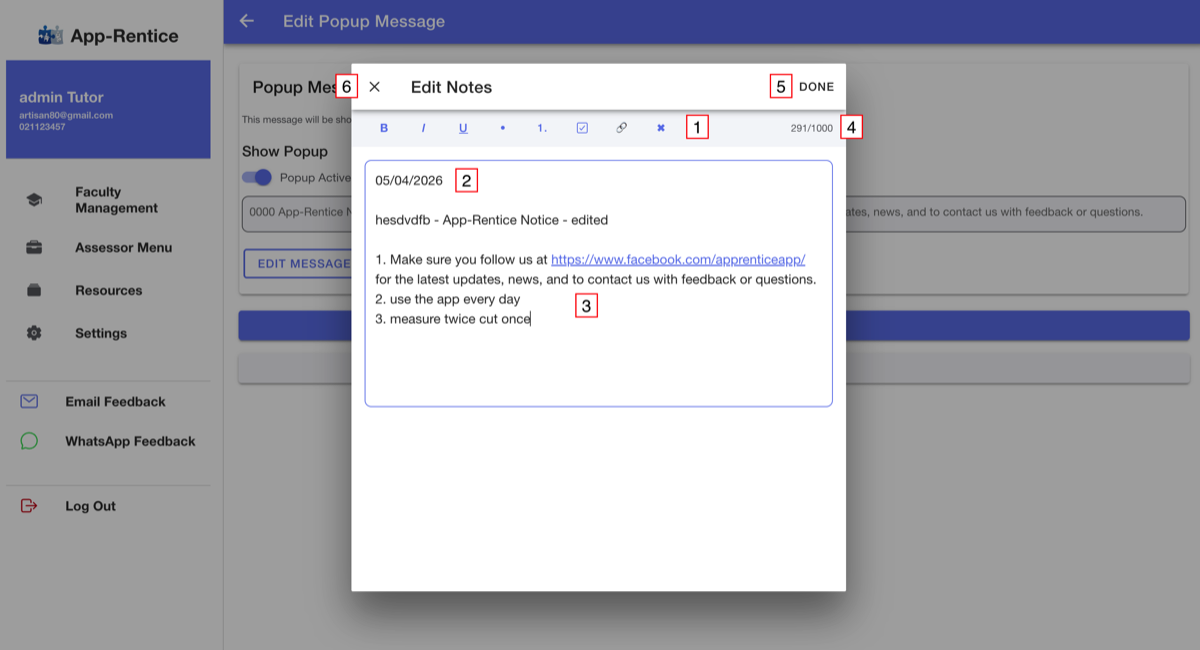Save notes with the DONE button
Screen dimensions: 1200x650
click(x=816, y=87)
